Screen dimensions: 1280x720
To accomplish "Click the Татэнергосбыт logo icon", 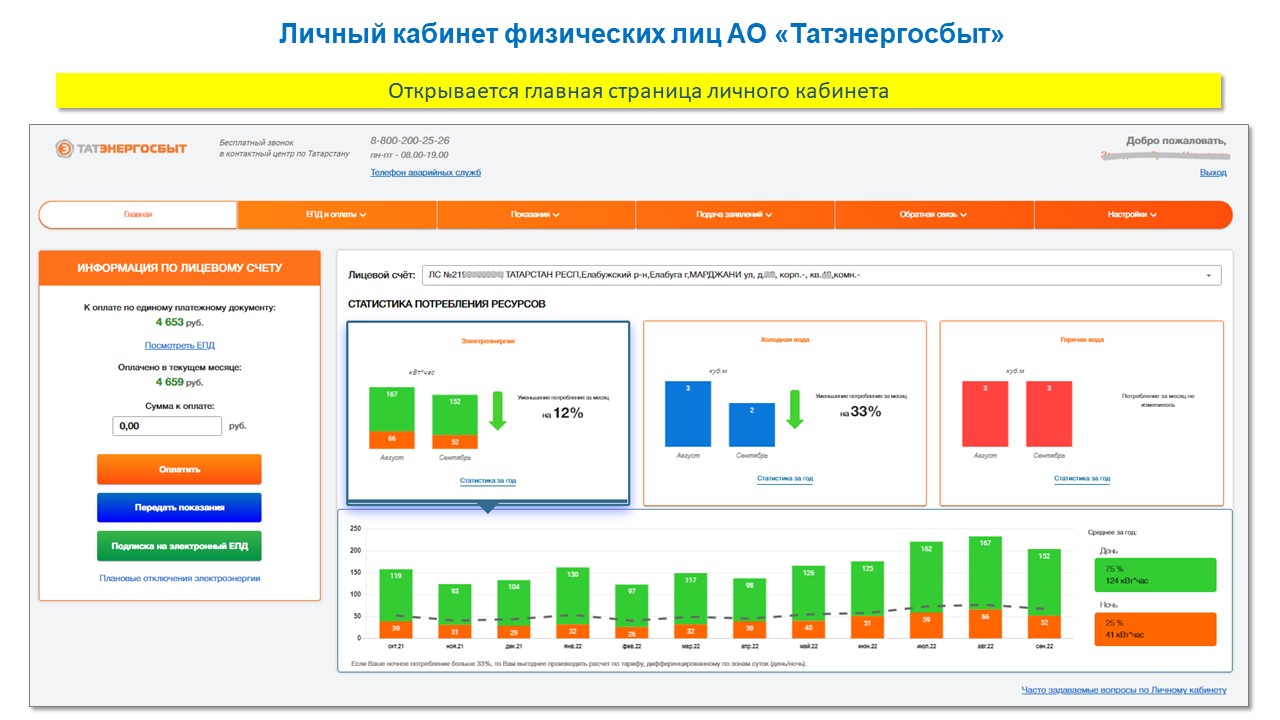I will 64,148.
